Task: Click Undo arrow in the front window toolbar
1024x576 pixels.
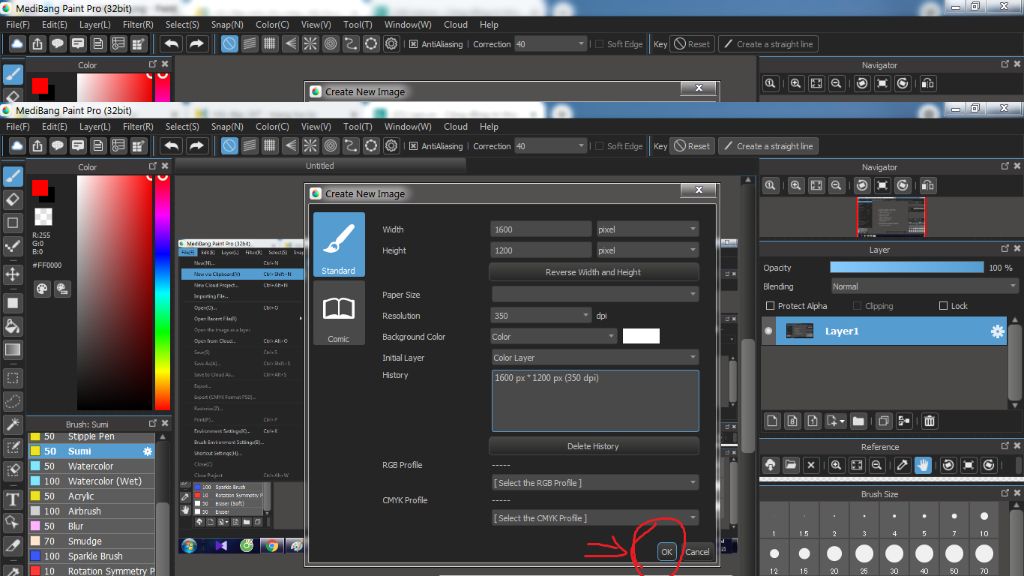Action: 172,146
